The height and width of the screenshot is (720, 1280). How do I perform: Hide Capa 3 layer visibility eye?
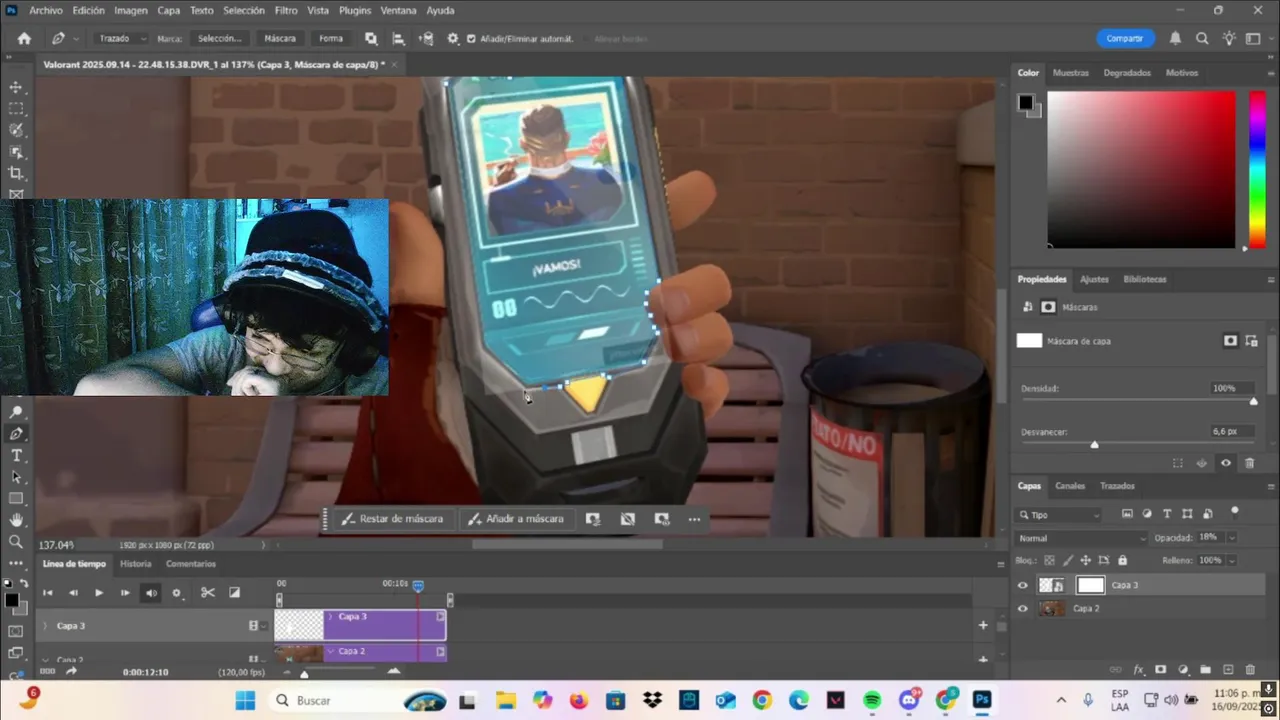tap(1022, 586)
